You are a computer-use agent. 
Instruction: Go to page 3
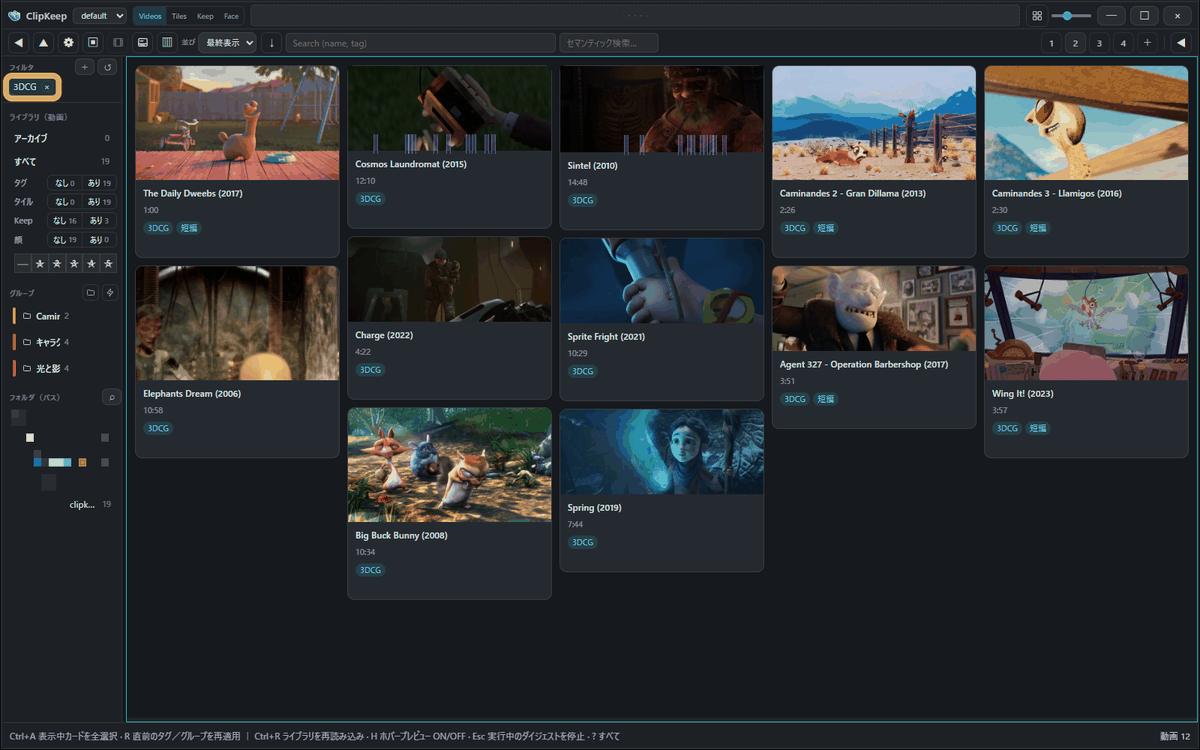1099,42
